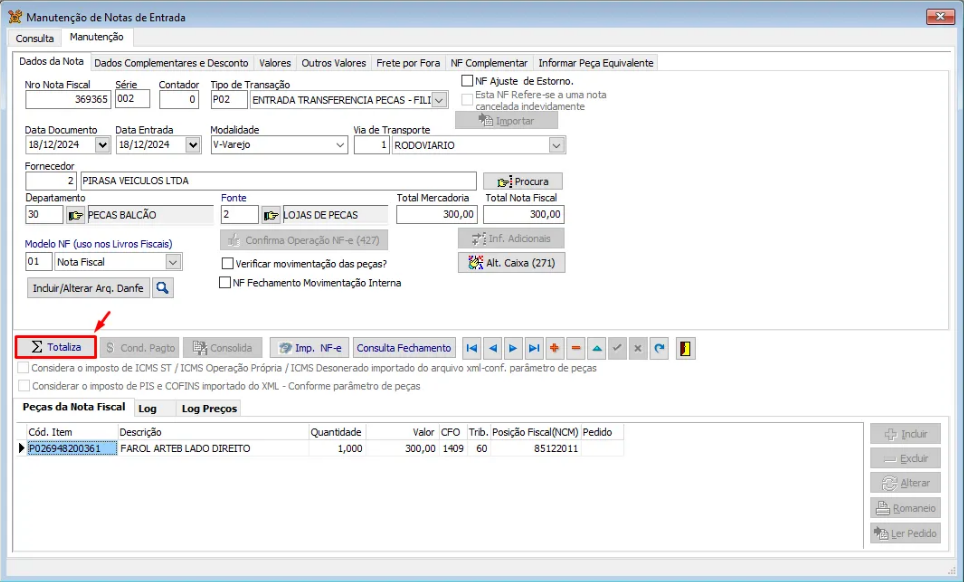Jump to last record icon
Image resolution: width=964 pixels, height=582 pixels.
click(x=534, y=348)
